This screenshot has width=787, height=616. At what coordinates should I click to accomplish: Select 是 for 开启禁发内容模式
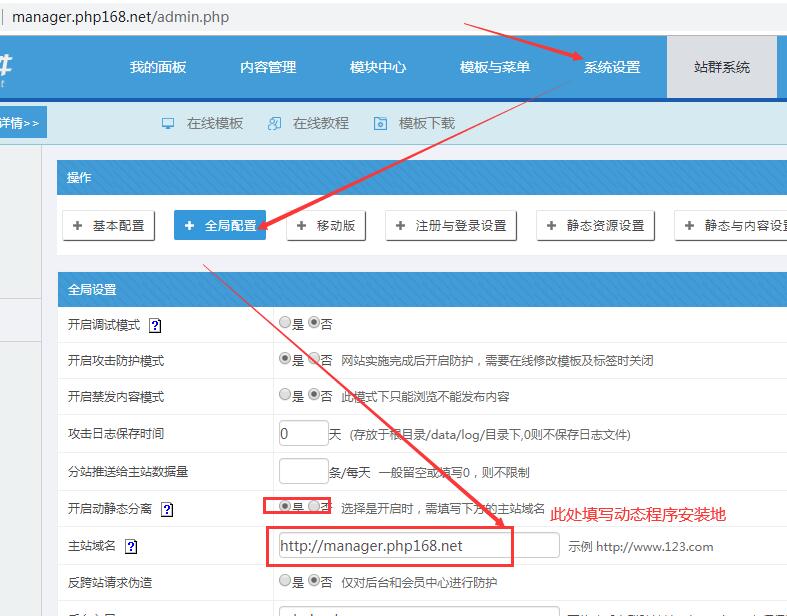point(285,396)
